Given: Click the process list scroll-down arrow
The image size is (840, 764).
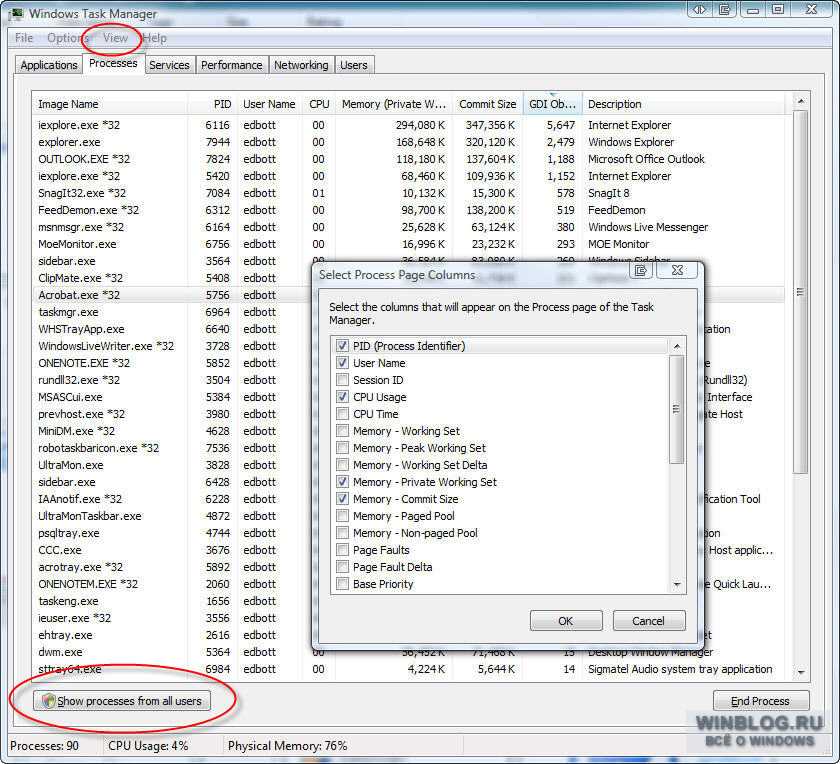Looking at the screenshot, I should click(800, 672).
